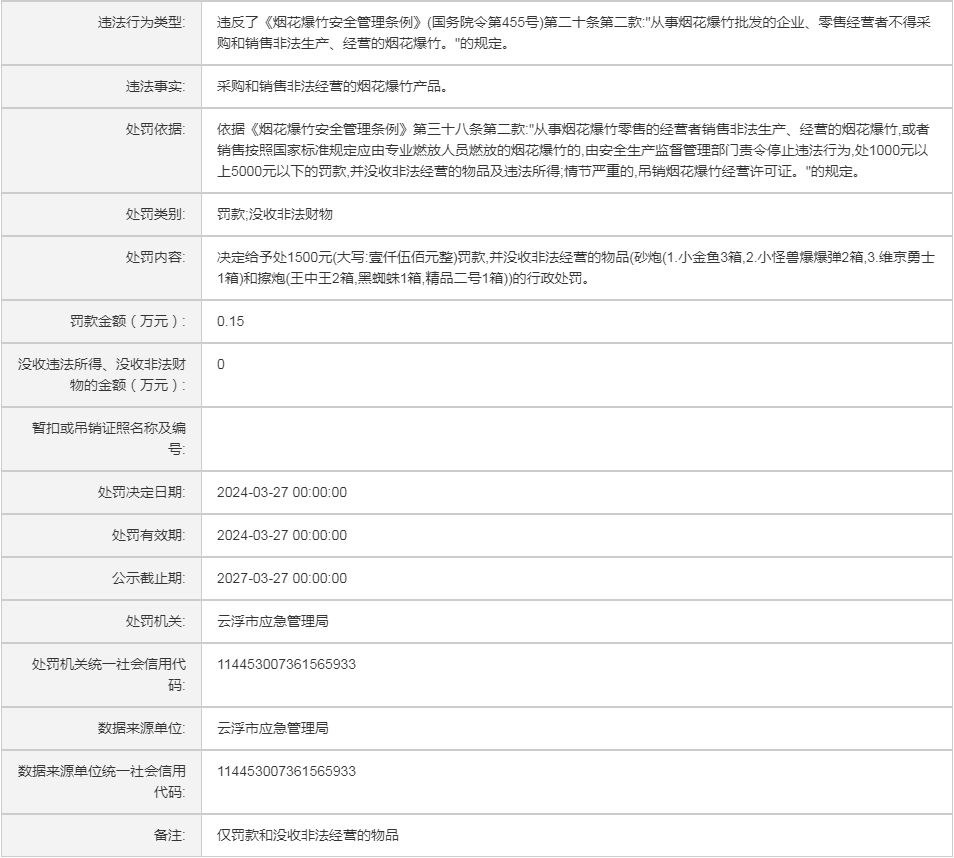The image size is (954, 858).
Task: Click 云浮市应急管理局 in the 数据来源单位 row
Action: [272, 728]
